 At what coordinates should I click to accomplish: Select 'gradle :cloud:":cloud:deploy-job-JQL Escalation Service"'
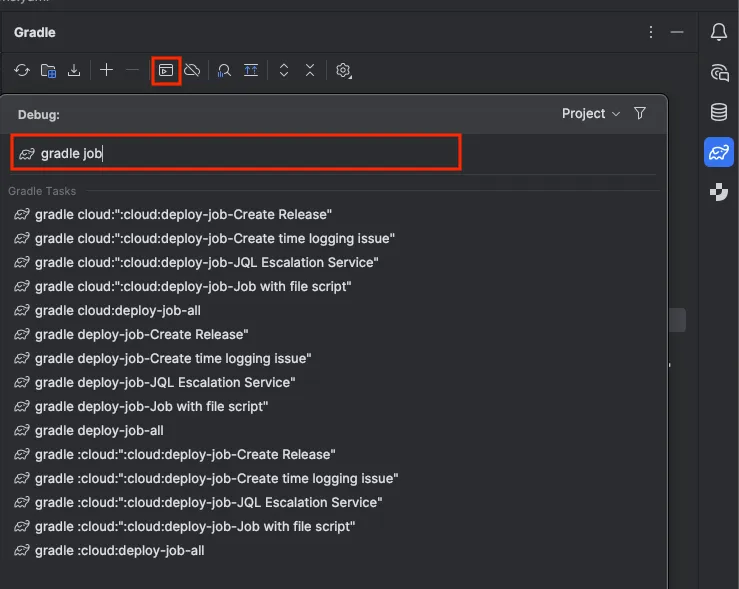click(334, 503)
